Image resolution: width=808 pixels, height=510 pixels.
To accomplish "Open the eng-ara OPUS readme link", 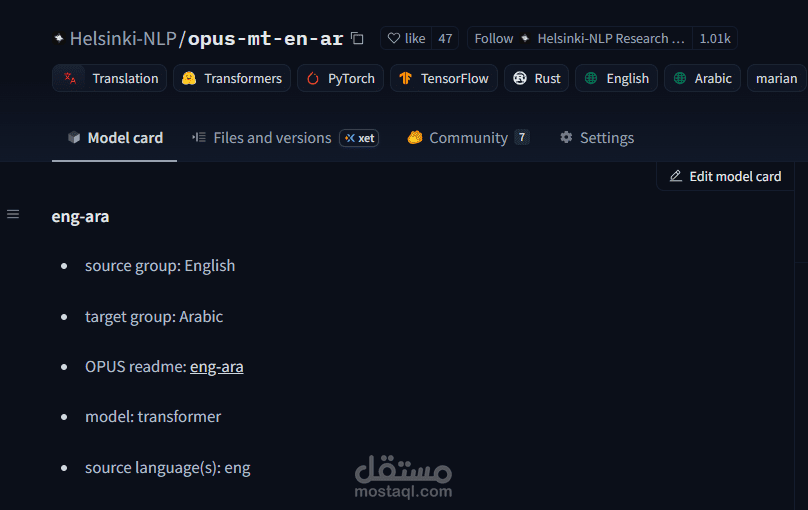I will coord(216,367).
